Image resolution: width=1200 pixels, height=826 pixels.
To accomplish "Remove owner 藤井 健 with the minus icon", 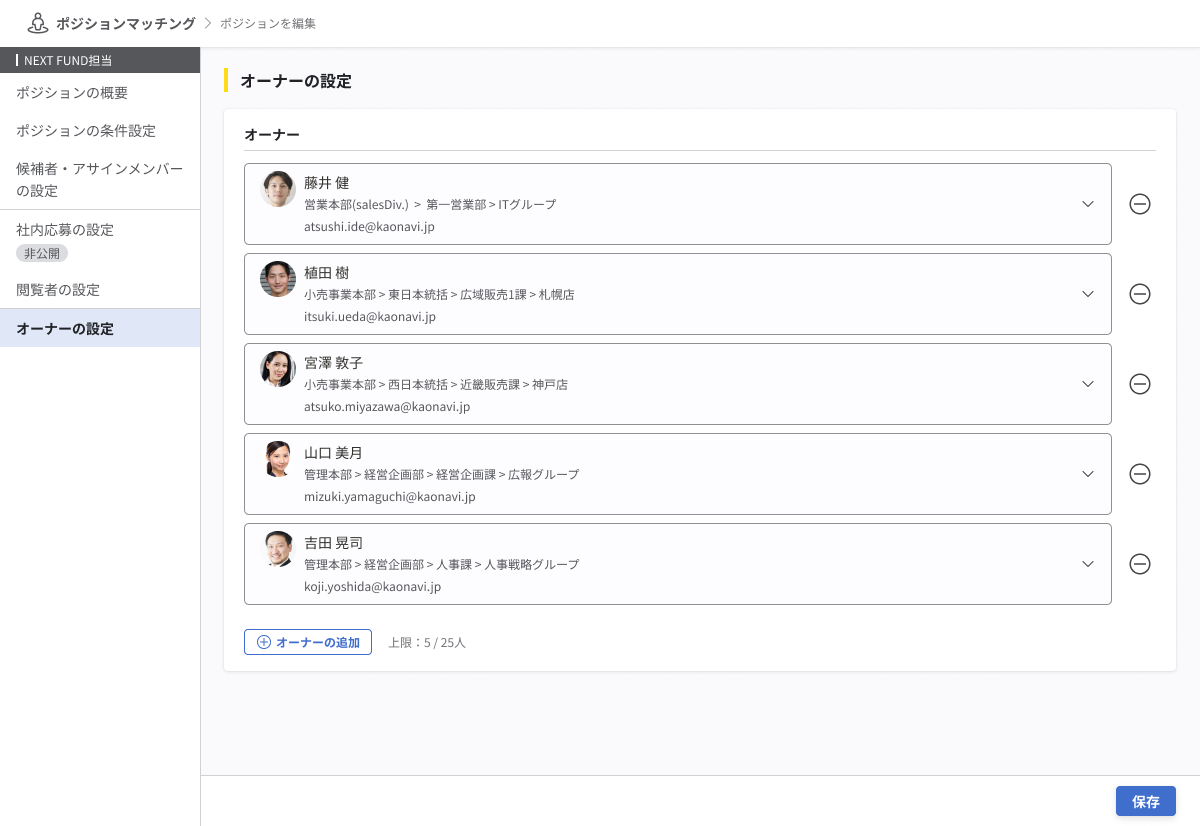I will pyautogui.click(x=1140, y=204).
